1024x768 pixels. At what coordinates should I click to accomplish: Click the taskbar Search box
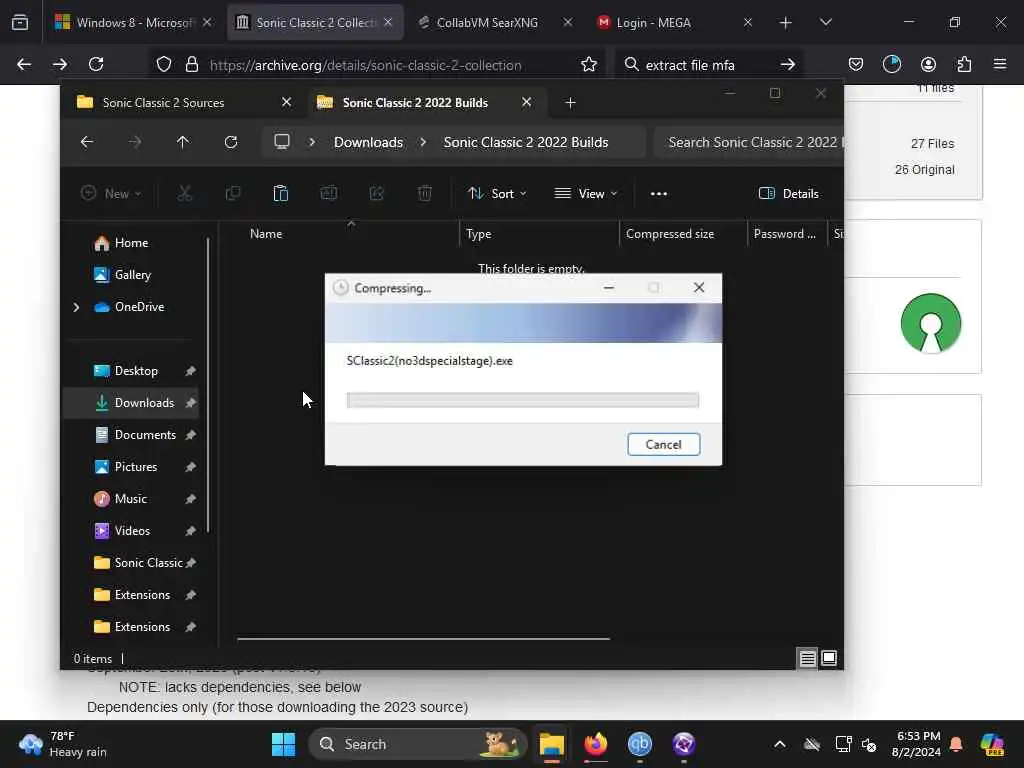click(417, 744)
